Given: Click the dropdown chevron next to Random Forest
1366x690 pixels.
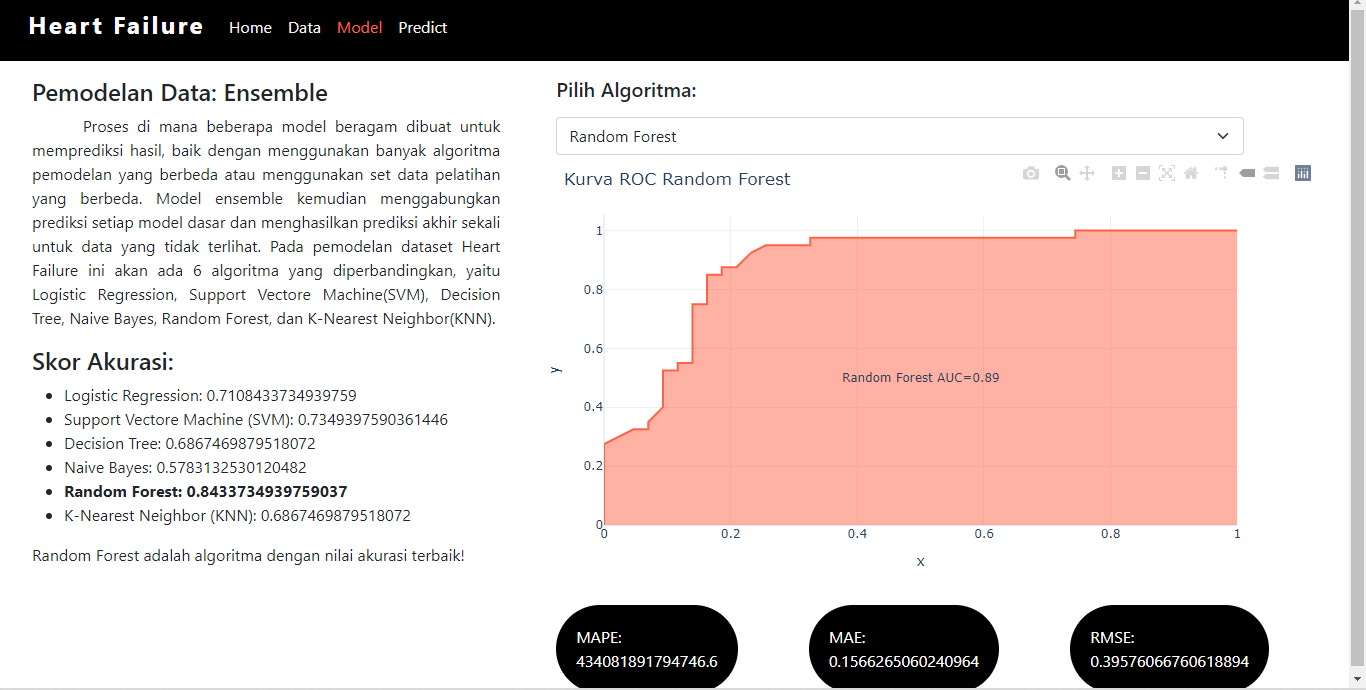Looking at the screenshot, I should (x=1221, y=136).
